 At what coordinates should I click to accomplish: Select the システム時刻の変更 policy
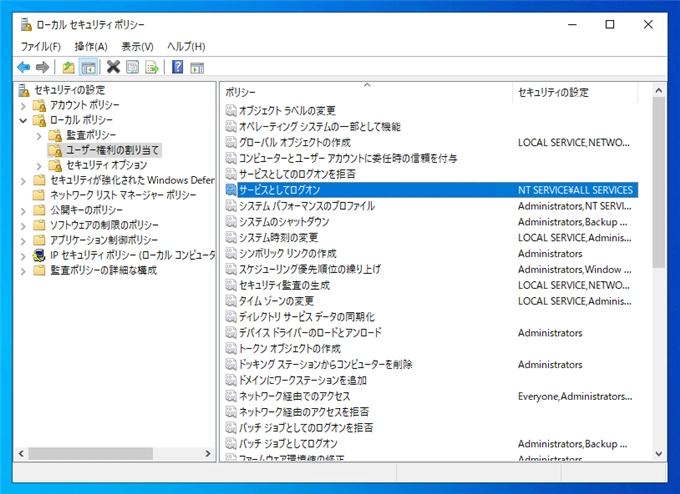(278, 237)
